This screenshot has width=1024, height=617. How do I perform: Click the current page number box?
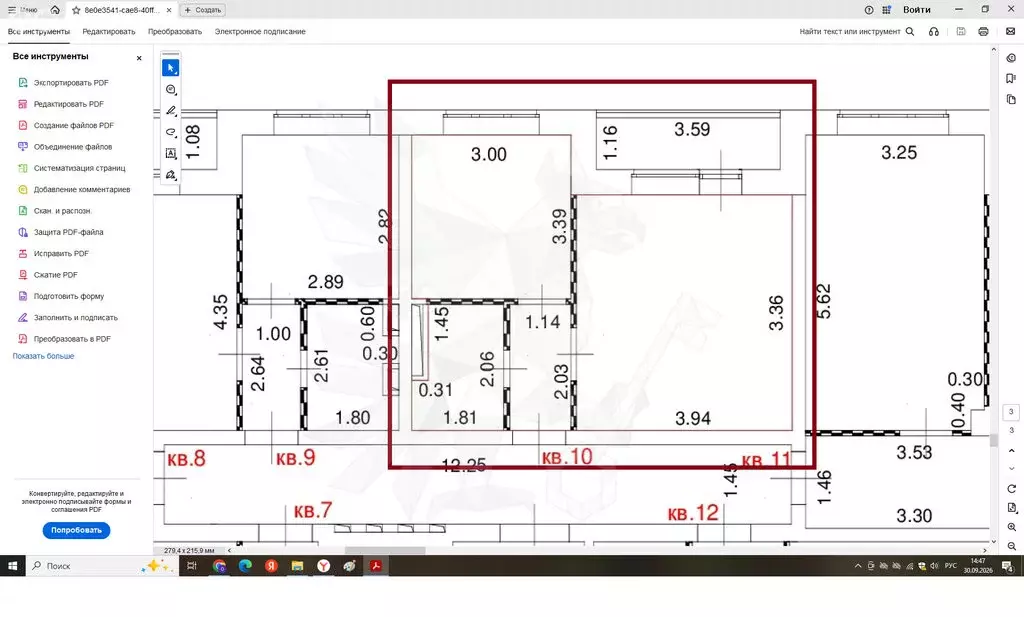pos(1011,412)
